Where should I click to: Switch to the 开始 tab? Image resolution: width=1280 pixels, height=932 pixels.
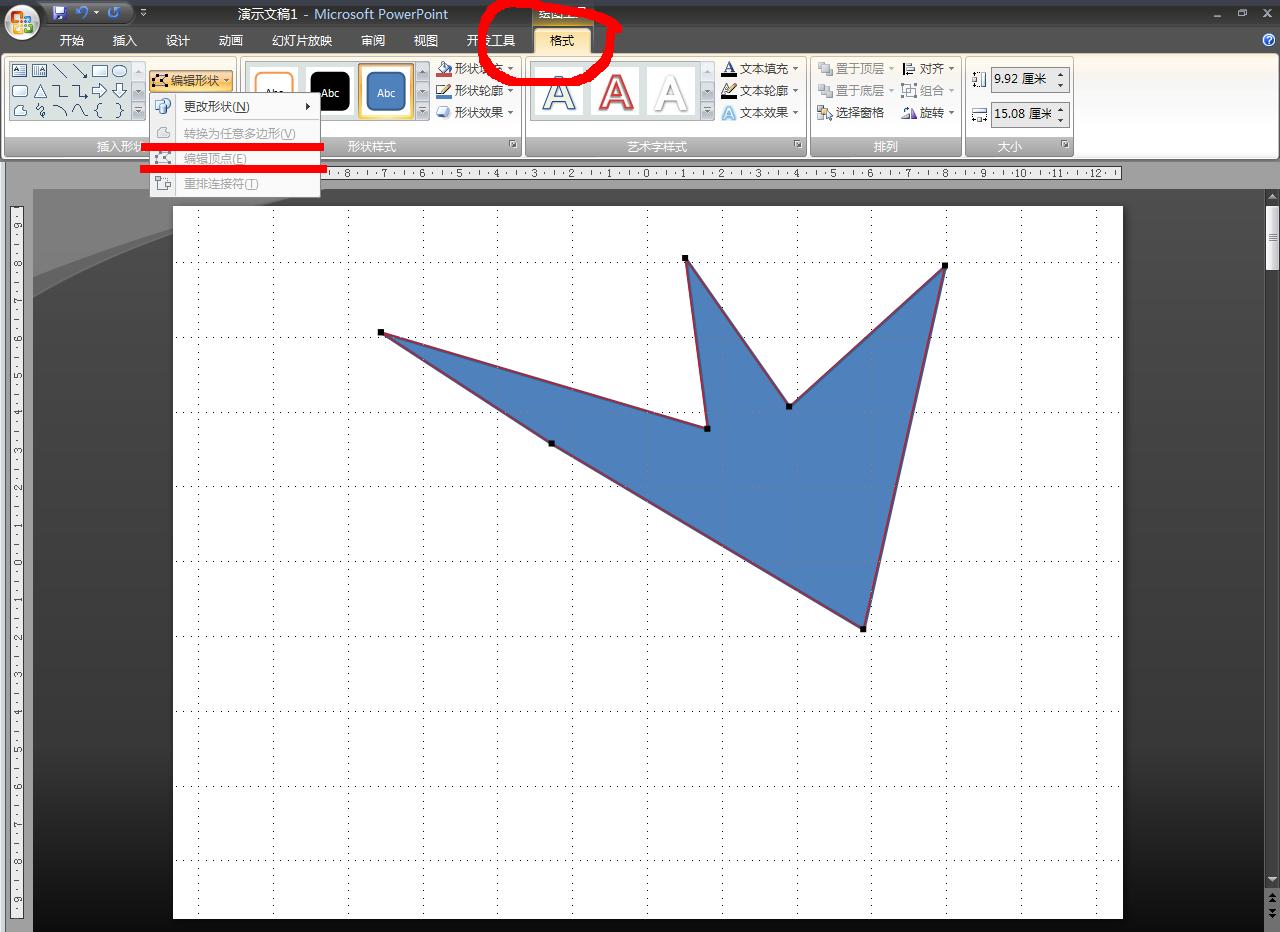click(72, 41)
